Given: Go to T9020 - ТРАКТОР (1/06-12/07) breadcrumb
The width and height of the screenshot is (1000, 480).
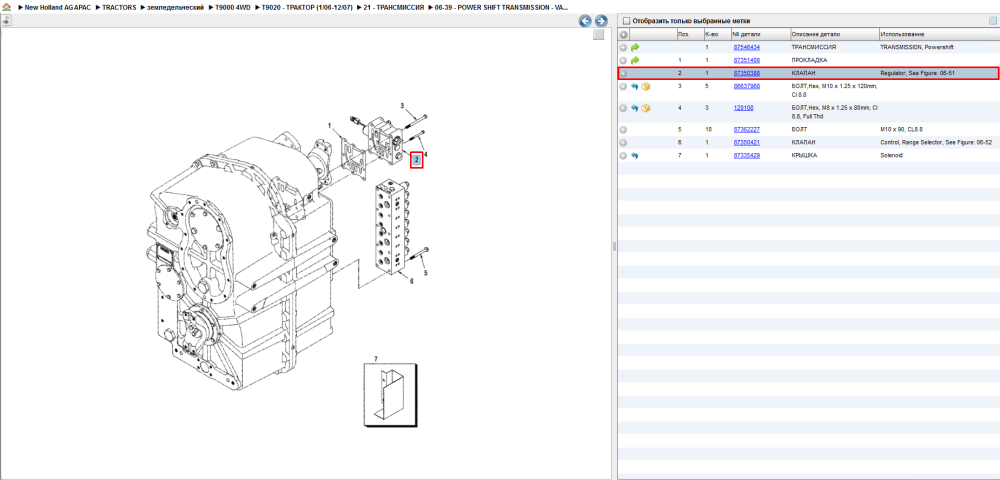Looking at the screenshot, I should 307,7.
